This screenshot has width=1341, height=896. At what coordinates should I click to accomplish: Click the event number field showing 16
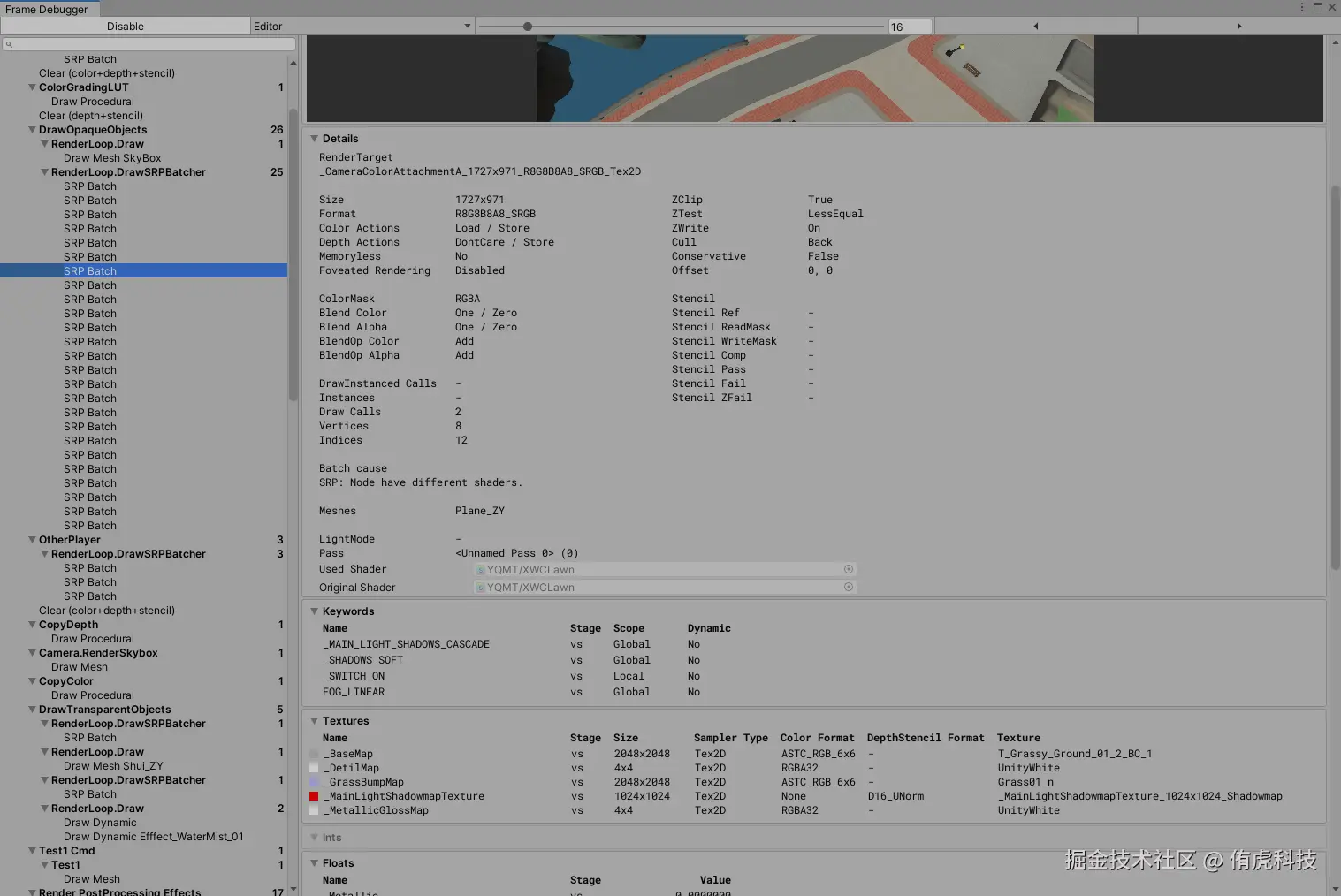(x=910, y=27)
